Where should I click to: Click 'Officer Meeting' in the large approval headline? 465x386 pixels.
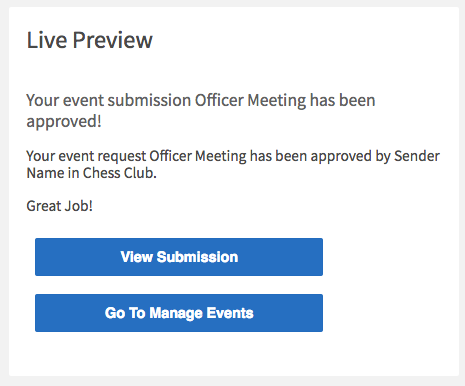(x=250, y=100)
